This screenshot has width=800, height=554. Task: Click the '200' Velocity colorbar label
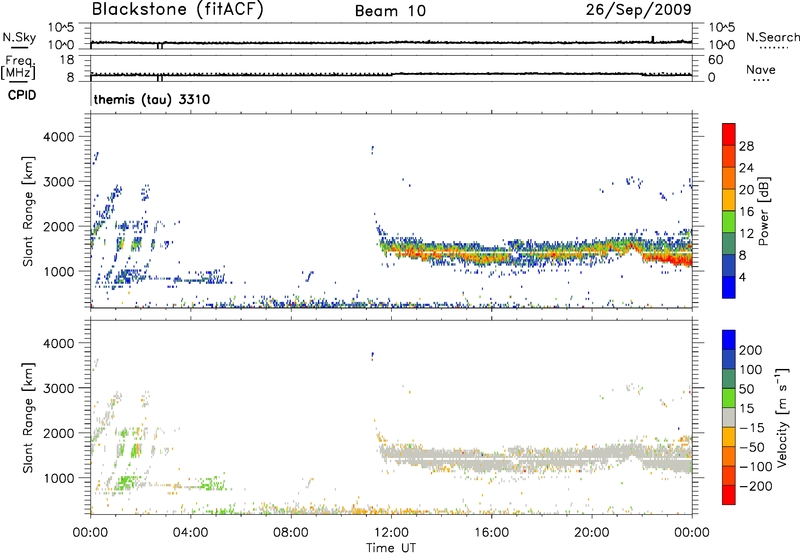(x=751, y=350)
